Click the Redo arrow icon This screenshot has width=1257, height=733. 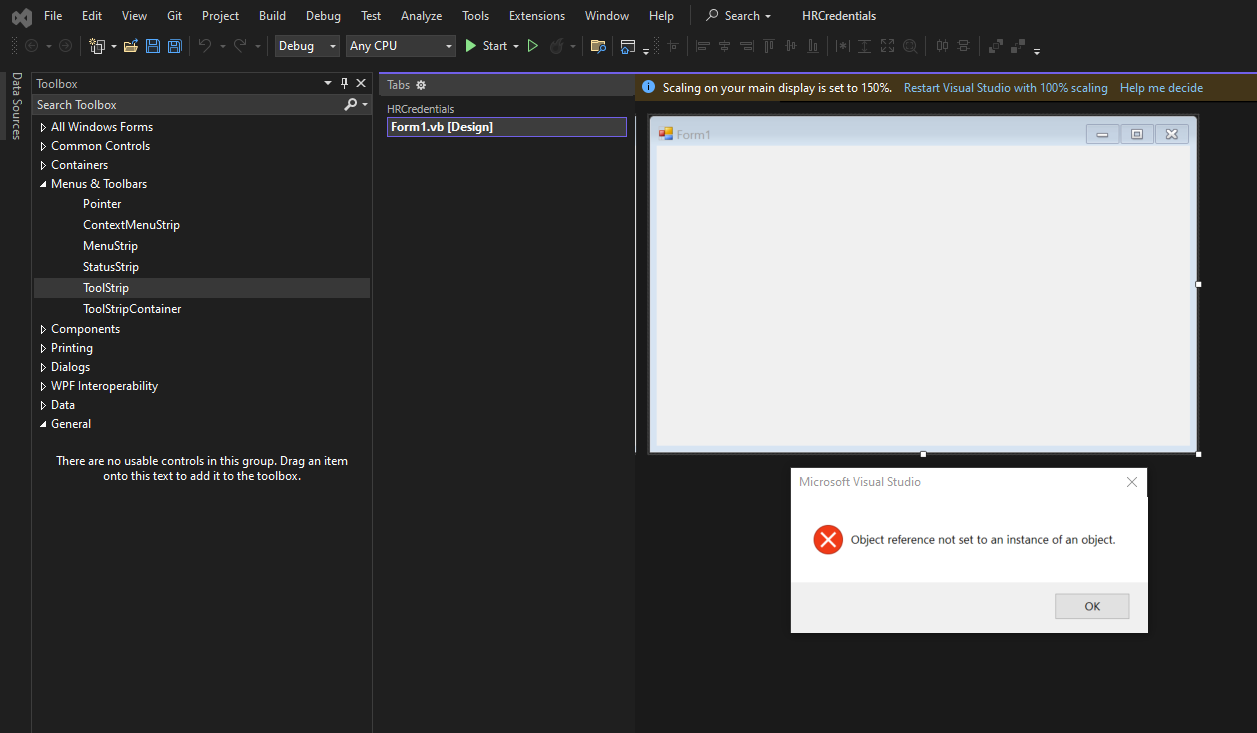(240, 46)
